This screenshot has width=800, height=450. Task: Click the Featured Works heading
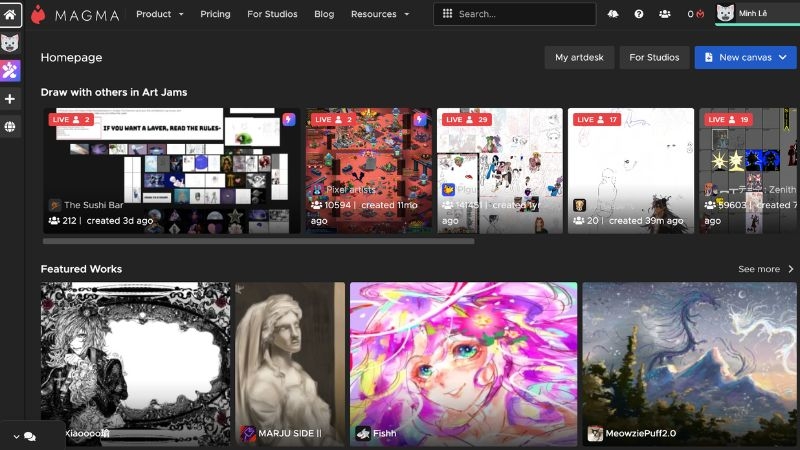click(81, 269)
